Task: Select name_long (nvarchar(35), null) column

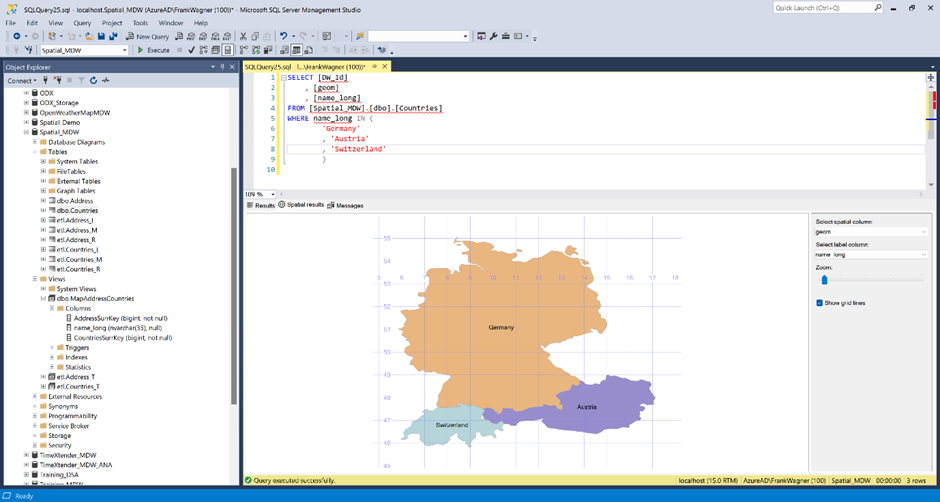Action: [116, 328]
